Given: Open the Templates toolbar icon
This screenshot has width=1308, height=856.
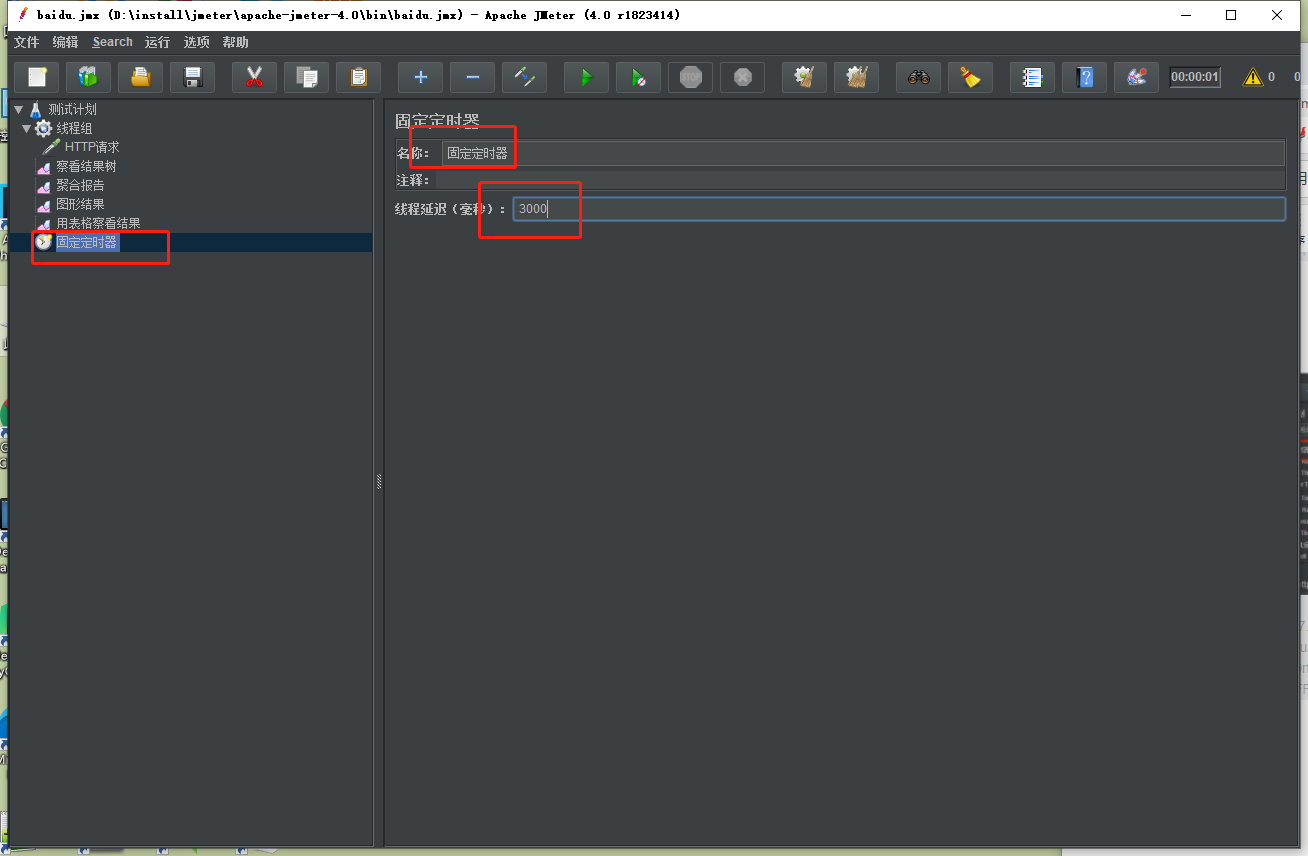Looking at the screenshot, I should [x=89, y=77].
